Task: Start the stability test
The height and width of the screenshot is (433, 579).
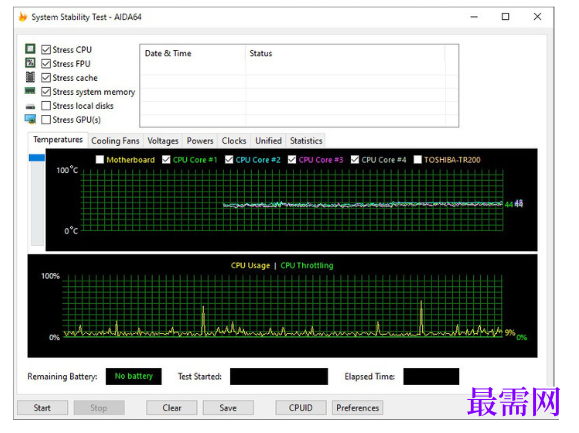Action: [42, 408]
